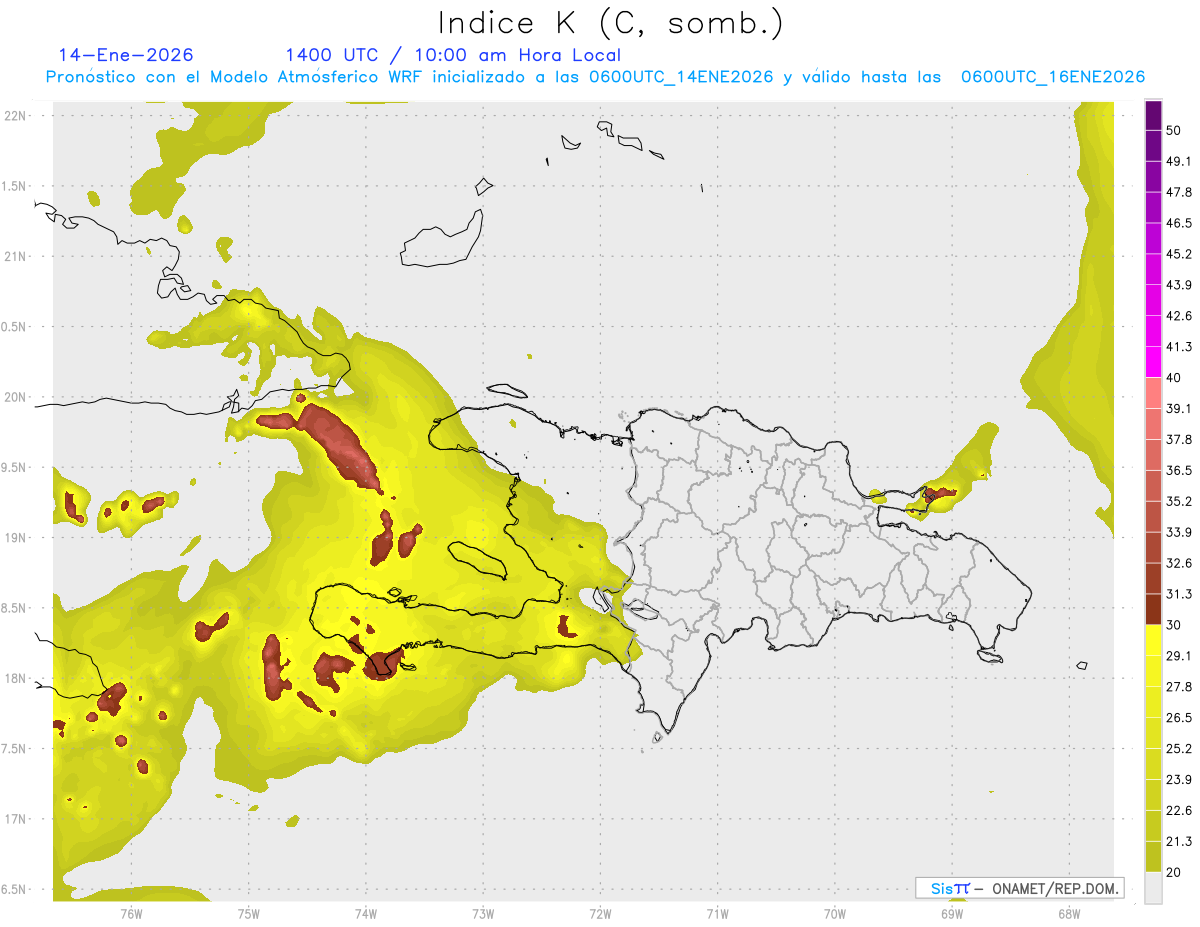The width and height of the screenshot is (1200, 927).
Task: Select the date text "14-Ene-2026"
Action: pos(126,55)
